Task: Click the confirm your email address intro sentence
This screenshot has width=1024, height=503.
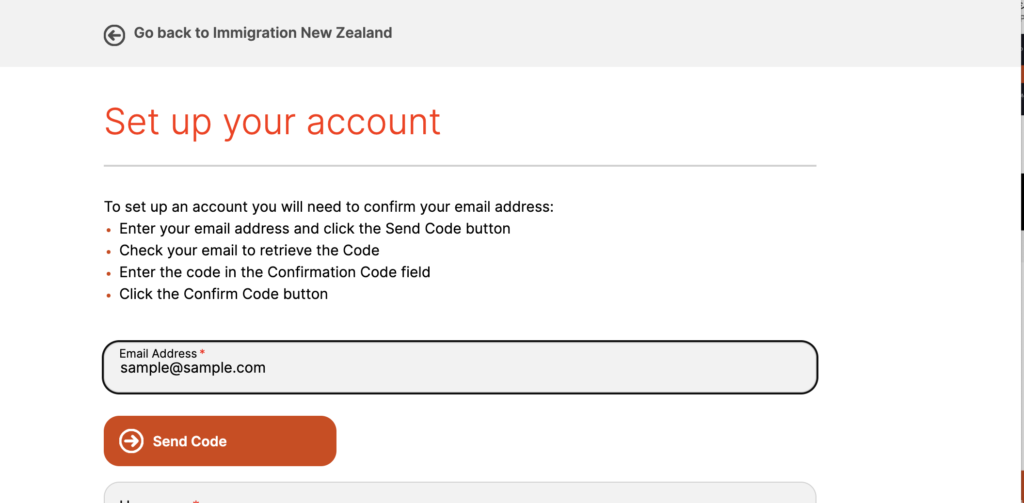Action: click(x=328, y=207)
